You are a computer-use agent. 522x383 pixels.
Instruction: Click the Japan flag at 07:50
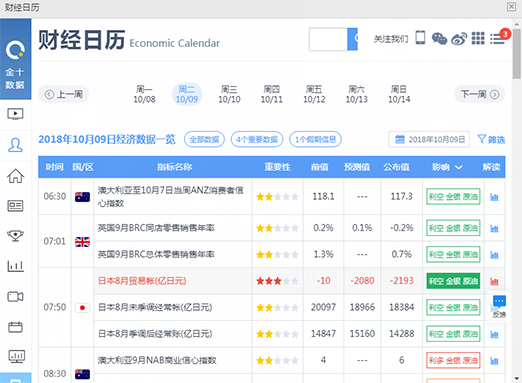click(82, 307)
